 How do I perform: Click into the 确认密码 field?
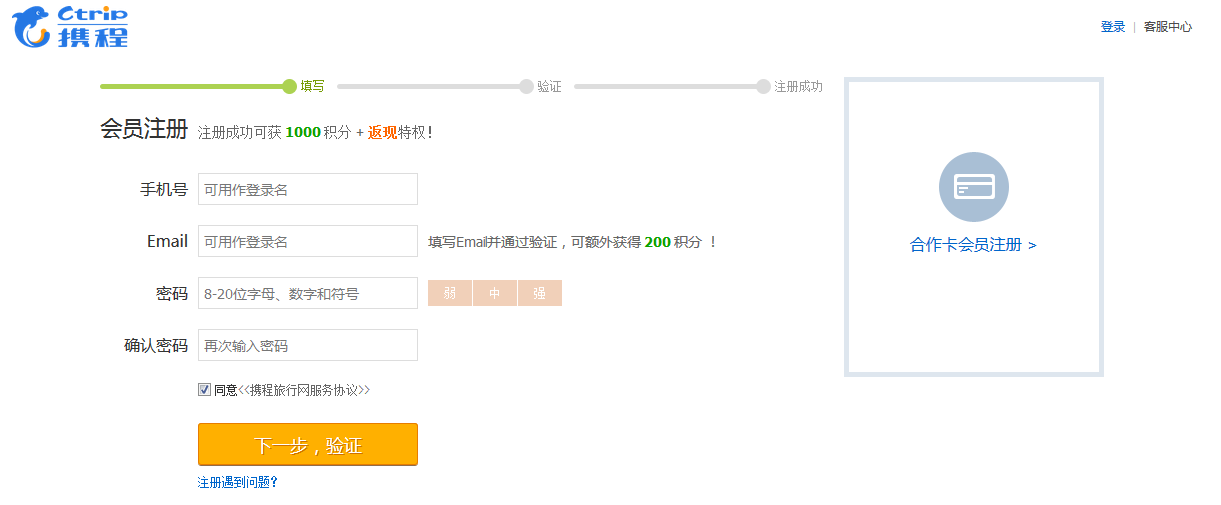click(307, 345)
